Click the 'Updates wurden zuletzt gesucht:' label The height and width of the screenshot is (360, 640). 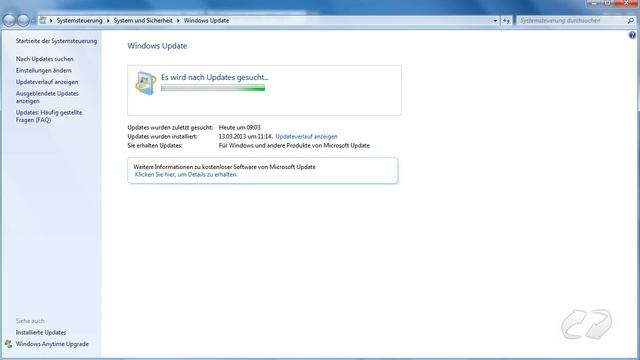coord(170,128)
